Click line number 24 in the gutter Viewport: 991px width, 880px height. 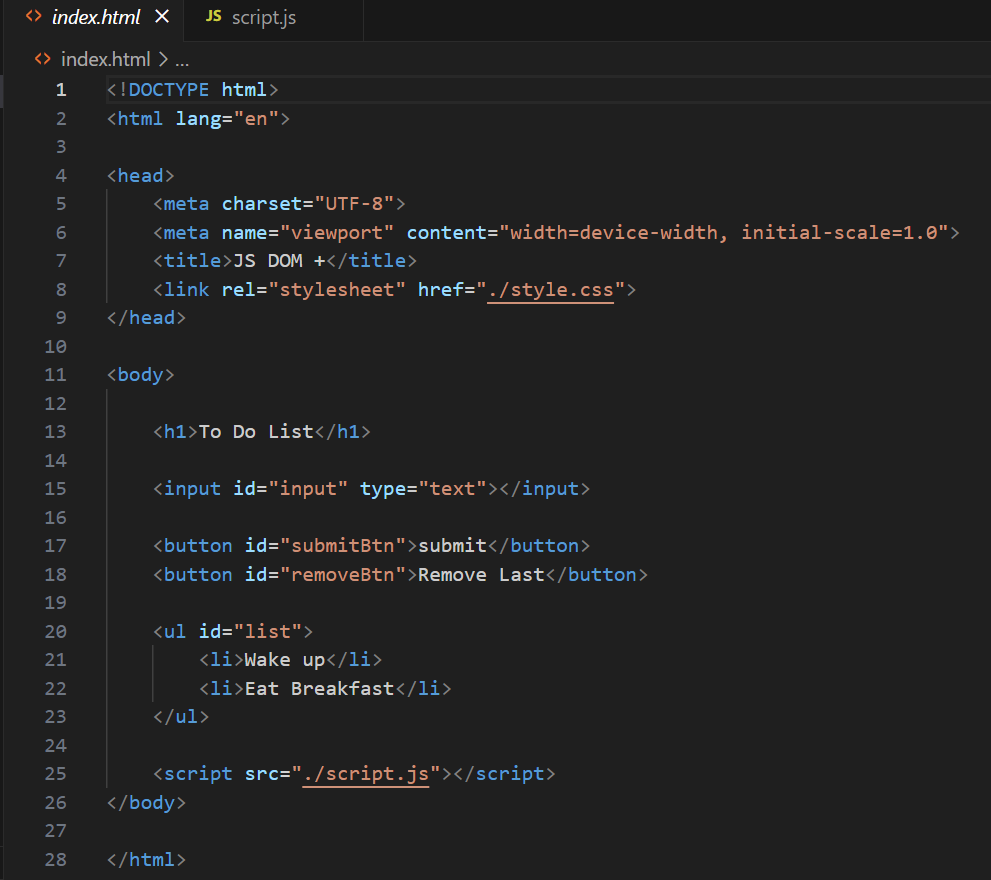point(56,746)
